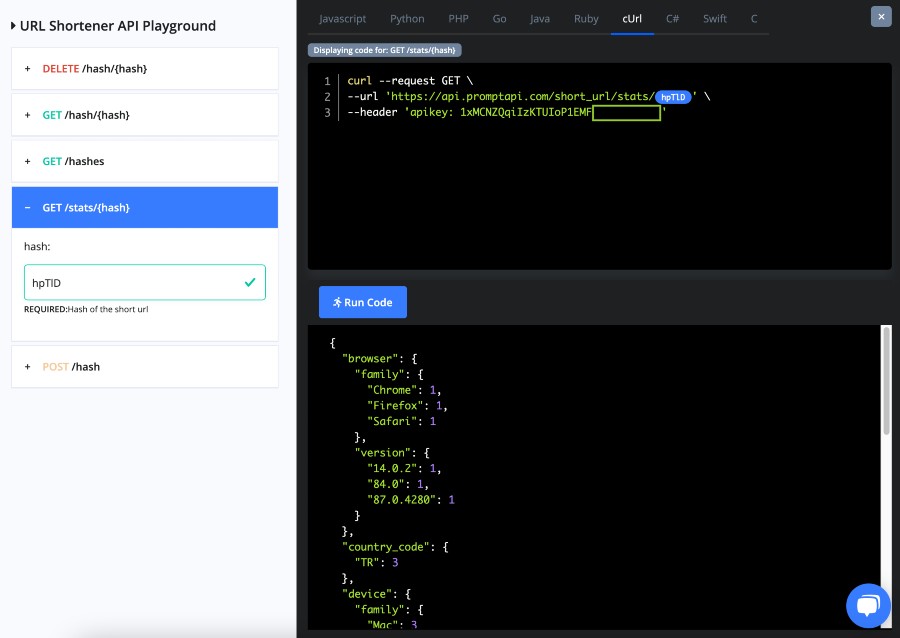900x638 pixels.
Task: Click the "87.0.4280": 1 response line
Action: point(410,500)
